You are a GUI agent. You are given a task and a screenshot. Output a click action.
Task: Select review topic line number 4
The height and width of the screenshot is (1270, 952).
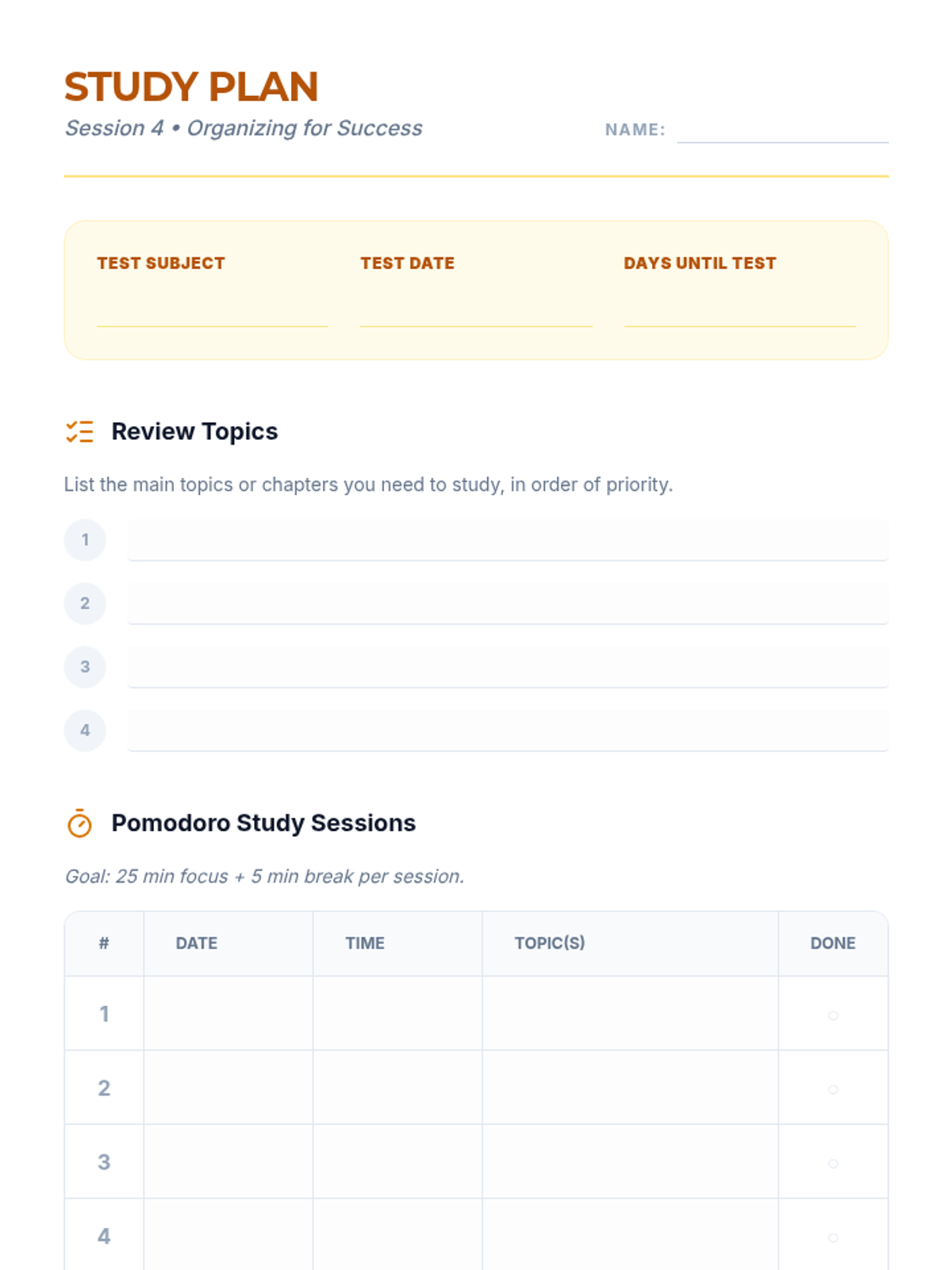tap(508, 730)
